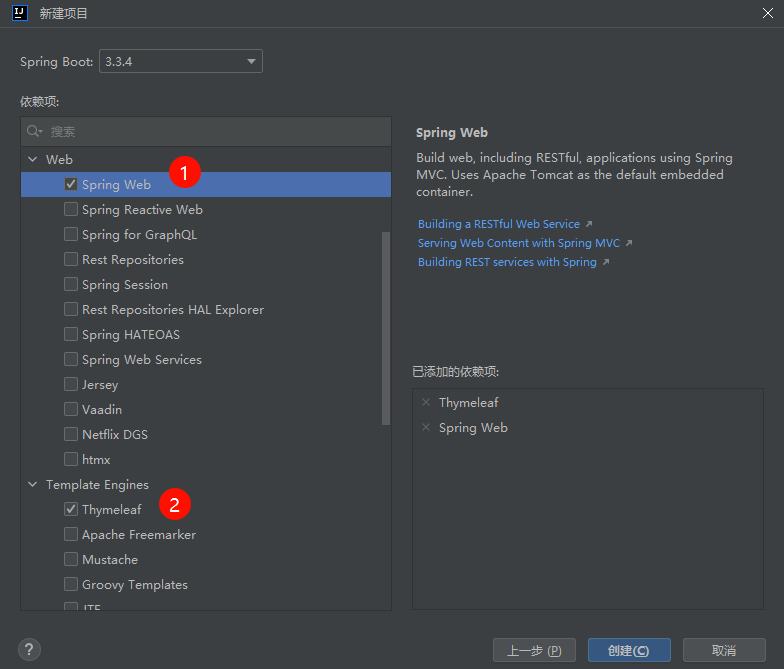Screen dimensions: 784x669
Task: Click the IntelliJ IDEA logo icon
Action: click(20, 13)
